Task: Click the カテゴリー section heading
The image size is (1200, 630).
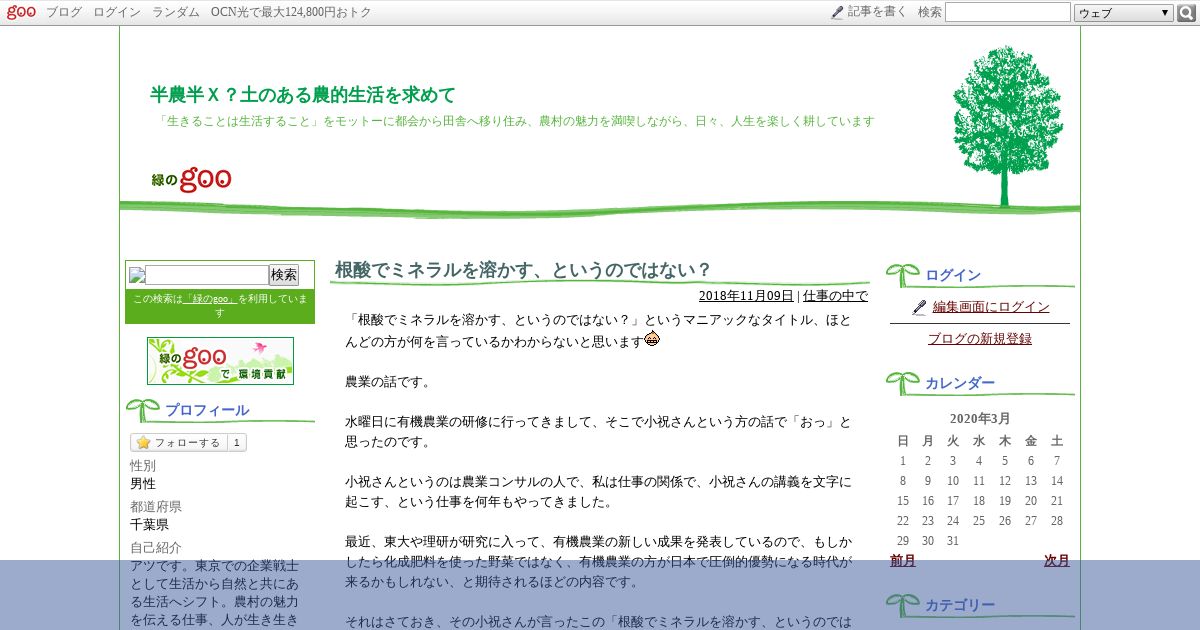Action: (960, 605)
